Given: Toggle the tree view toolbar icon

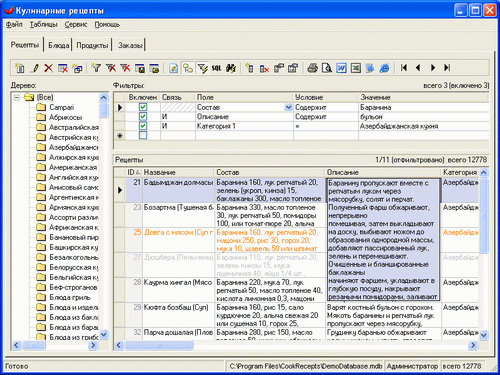Looking at the screenshot, I should 188,68.
